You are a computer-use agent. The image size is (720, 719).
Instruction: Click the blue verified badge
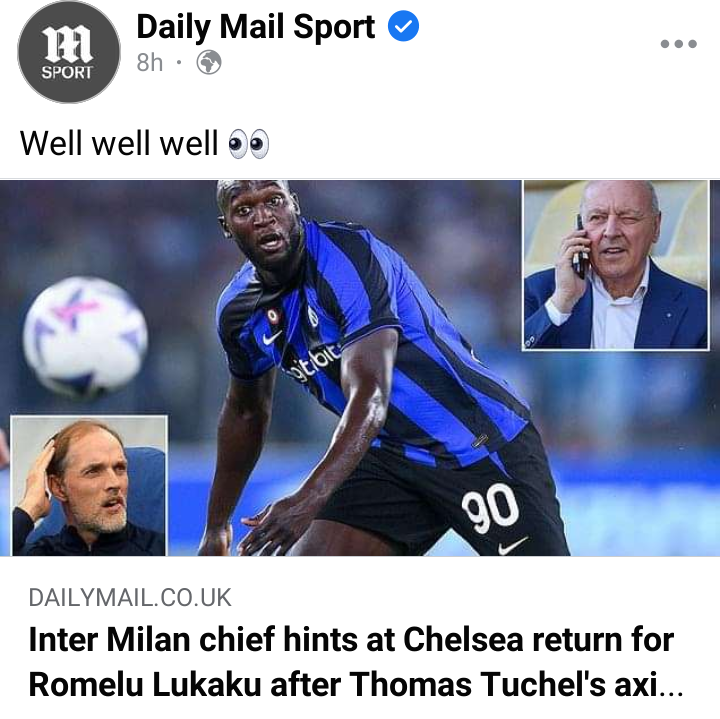[403, 27]
